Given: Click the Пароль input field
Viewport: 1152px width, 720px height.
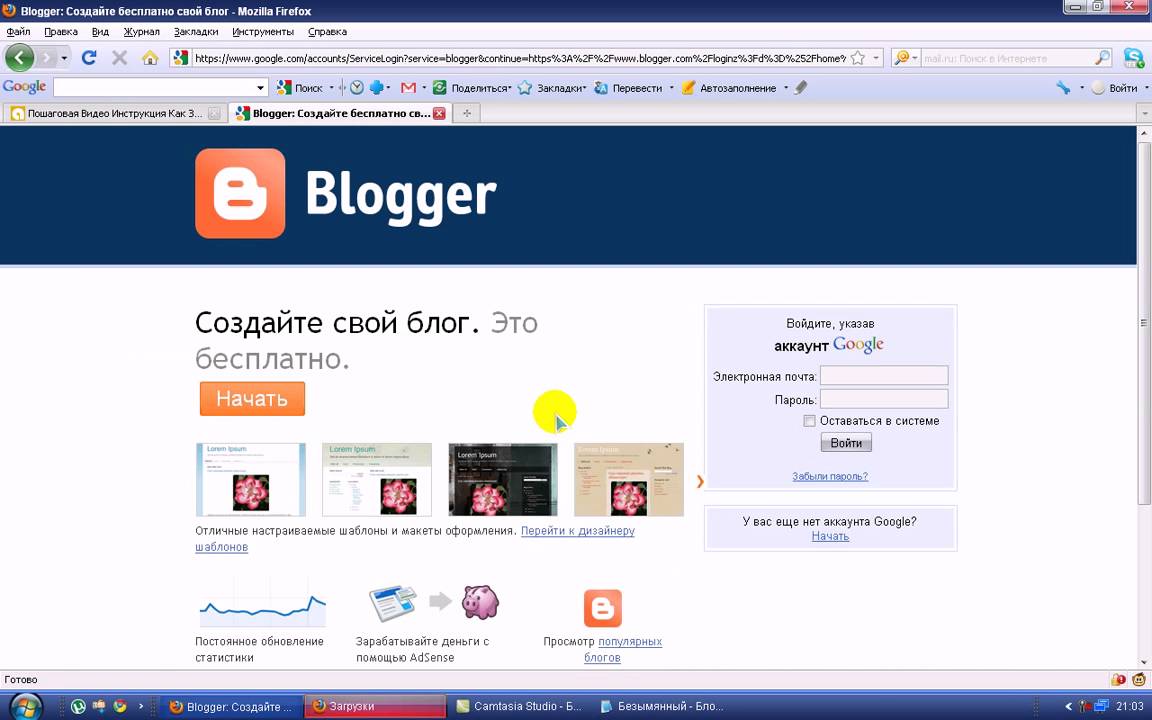Looking at the screenshot, I should [884, 399].
